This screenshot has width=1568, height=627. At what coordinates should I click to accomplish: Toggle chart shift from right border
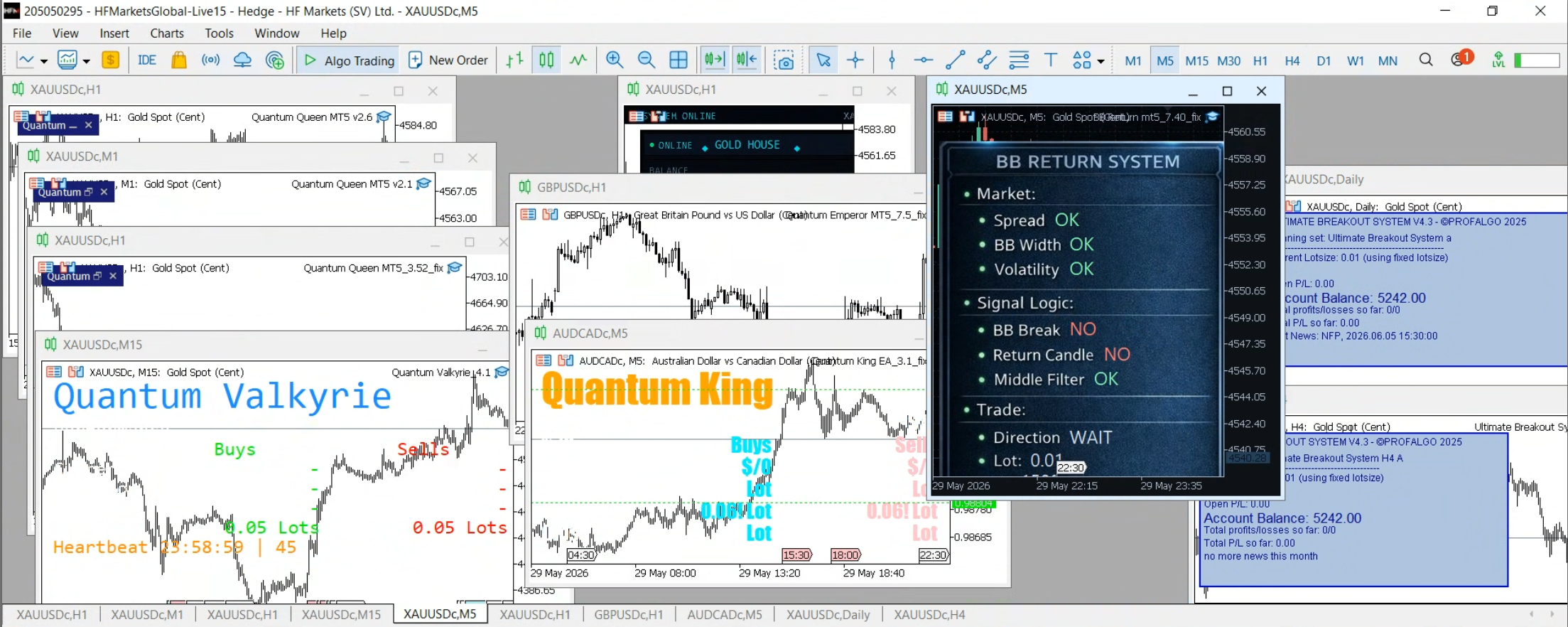tap(747, 60)
